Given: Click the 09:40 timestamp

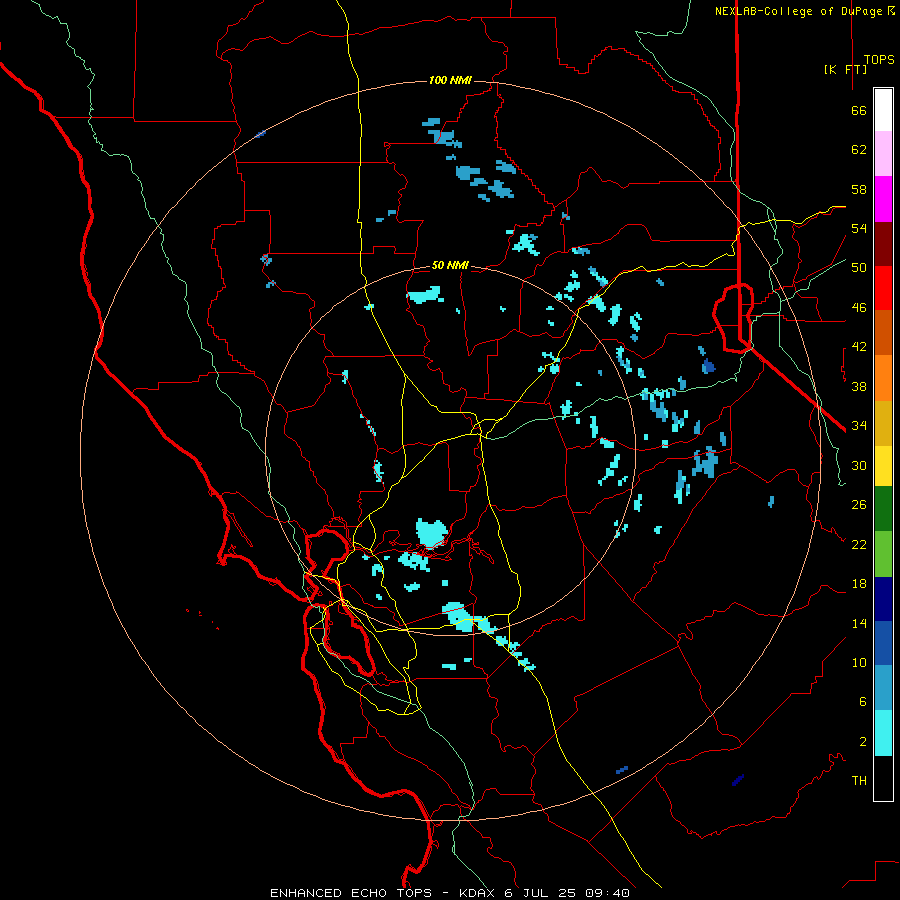Looking at the screenshot, I should pyautogui.click(x=608, y=893).
